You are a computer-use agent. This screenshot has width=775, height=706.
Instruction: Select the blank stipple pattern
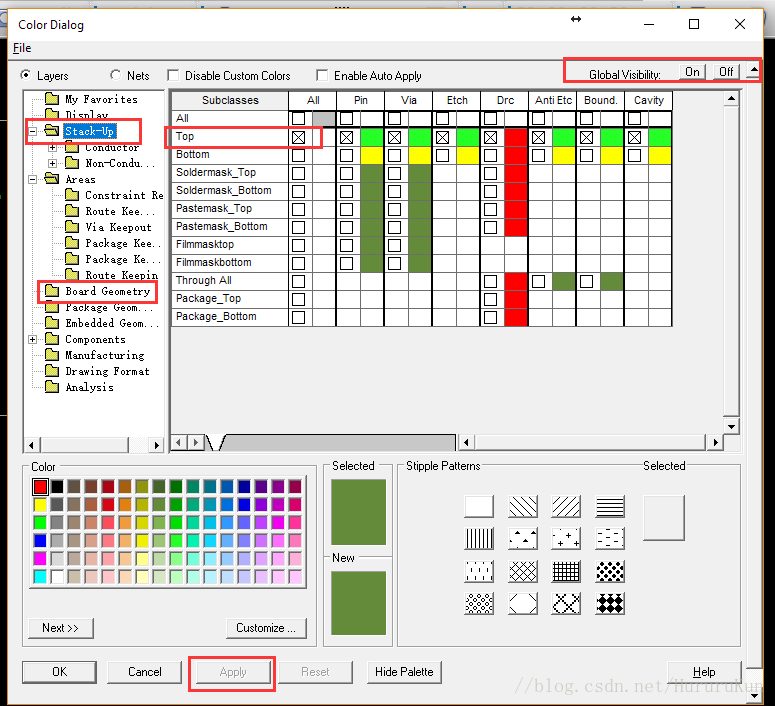coord(479,507)
